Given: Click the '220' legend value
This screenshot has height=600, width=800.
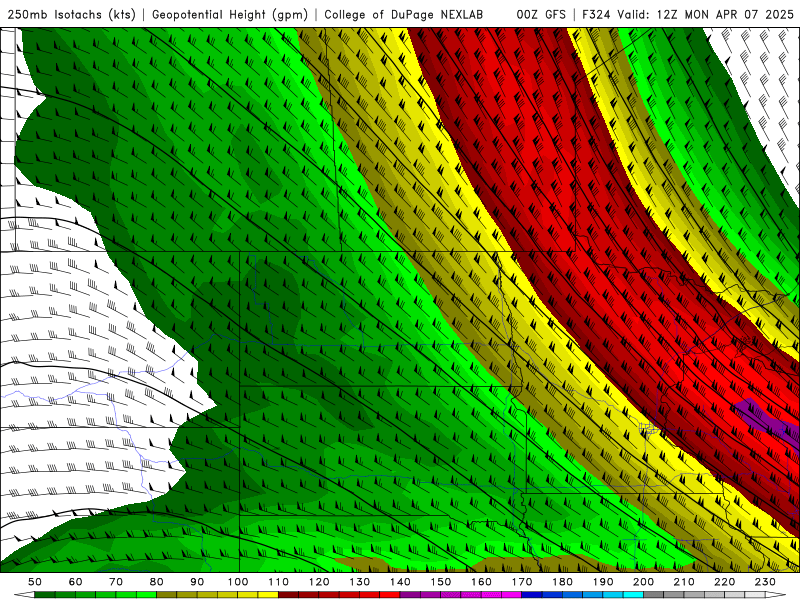Looking at the screenshot, I should (x=724, y=582).
